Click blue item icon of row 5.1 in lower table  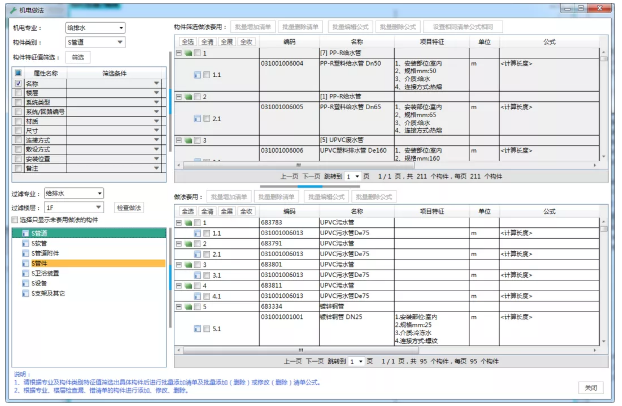(x=197, y=329)
